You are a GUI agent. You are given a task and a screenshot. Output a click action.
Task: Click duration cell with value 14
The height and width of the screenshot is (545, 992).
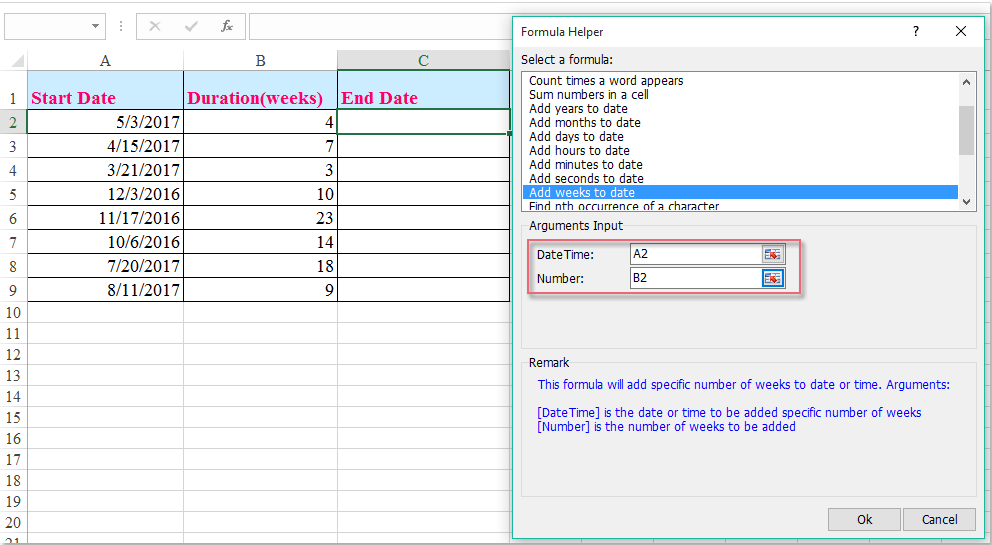260,242
